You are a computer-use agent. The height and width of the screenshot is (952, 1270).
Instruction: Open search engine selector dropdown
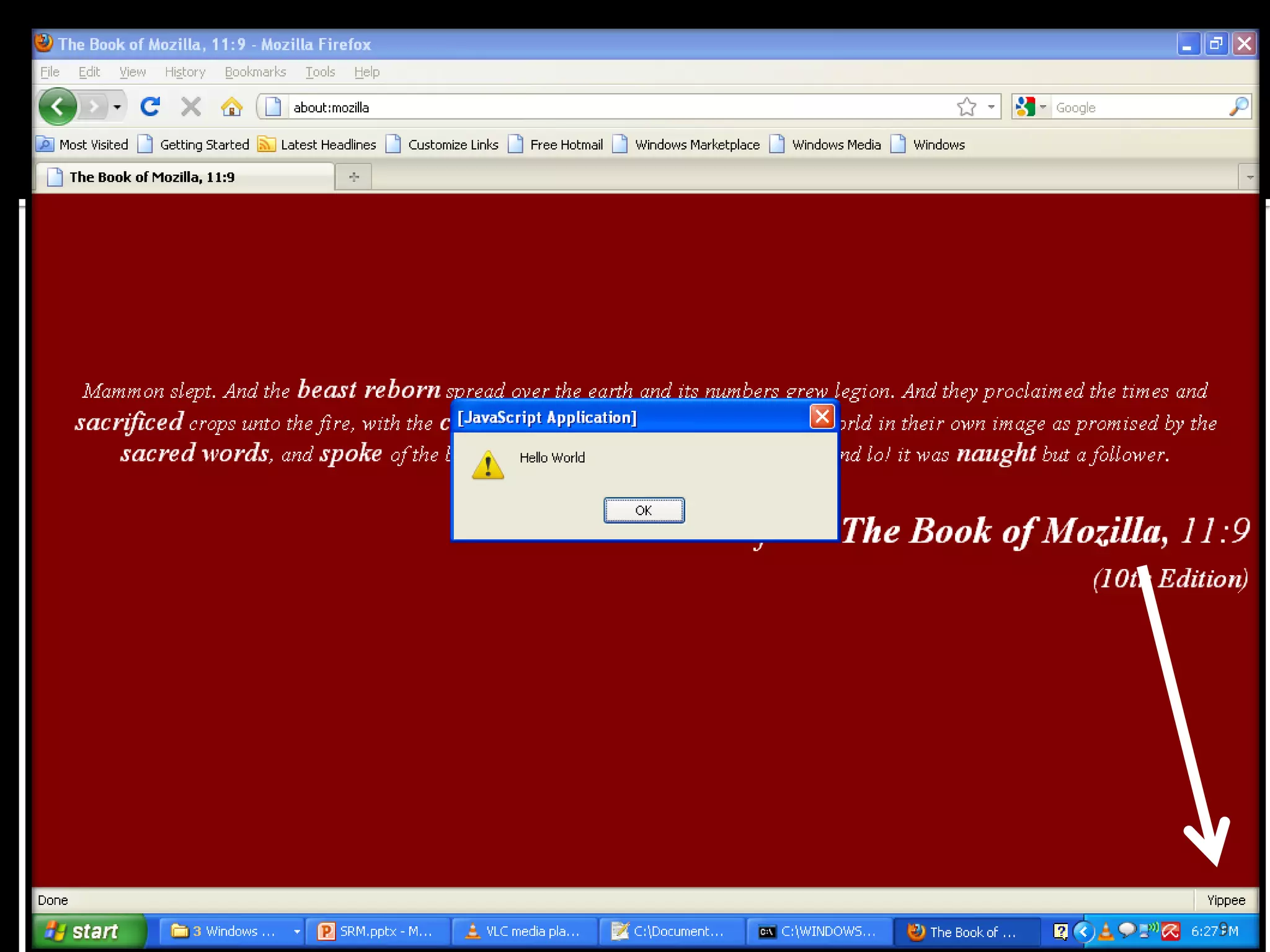pos(1043,107)
